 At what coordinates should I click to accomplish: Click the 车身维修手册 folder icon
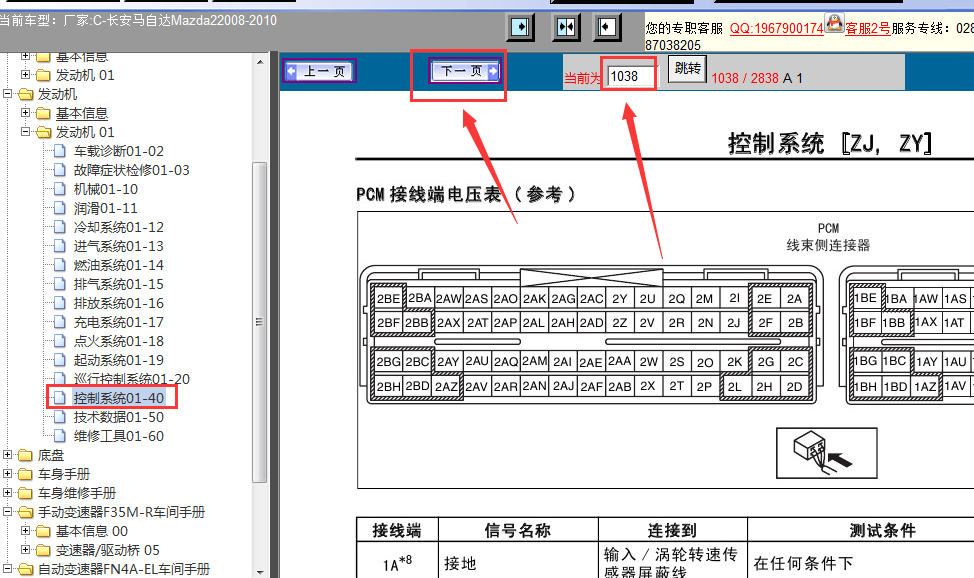point(25,493)
